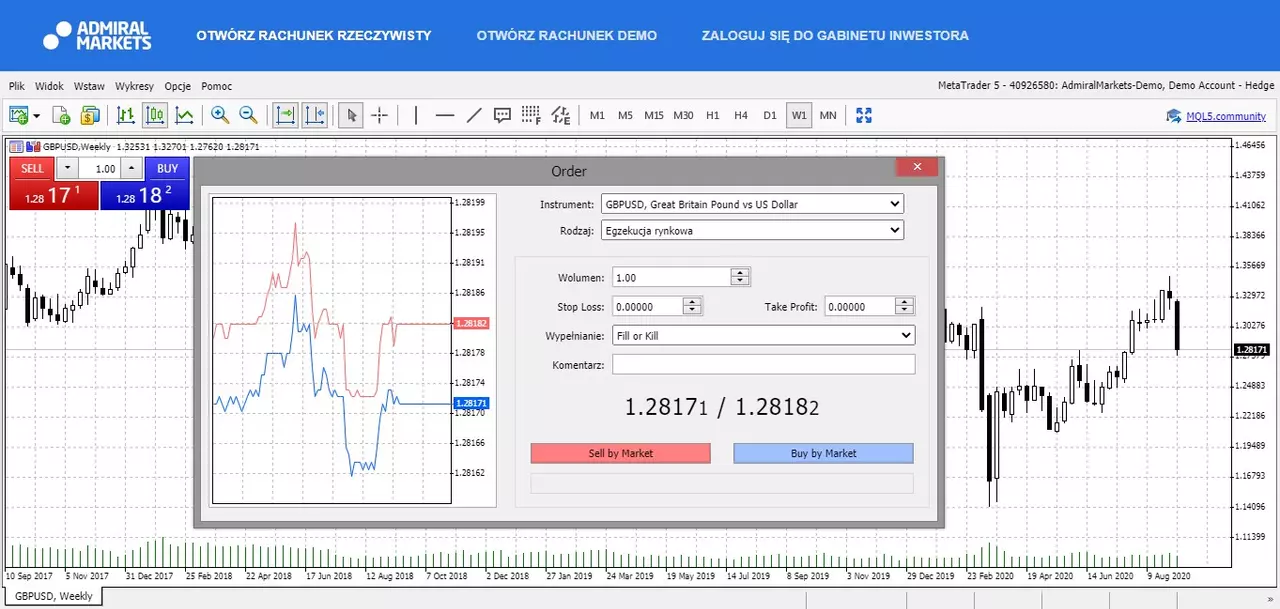
Task: Toggle candlestick chart mode
Action: pos(155,115)
